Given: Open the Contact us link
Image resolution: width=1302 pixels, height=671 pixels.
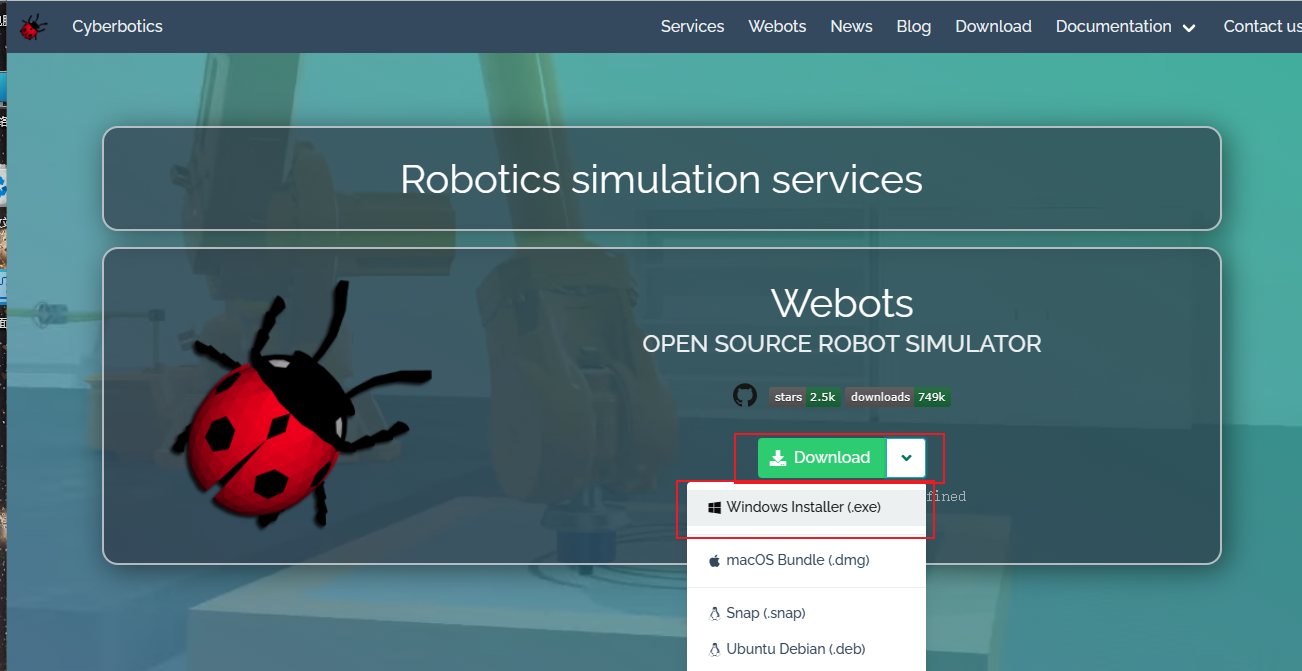Looking at the screenshot, I should [x=1262, y=27].
